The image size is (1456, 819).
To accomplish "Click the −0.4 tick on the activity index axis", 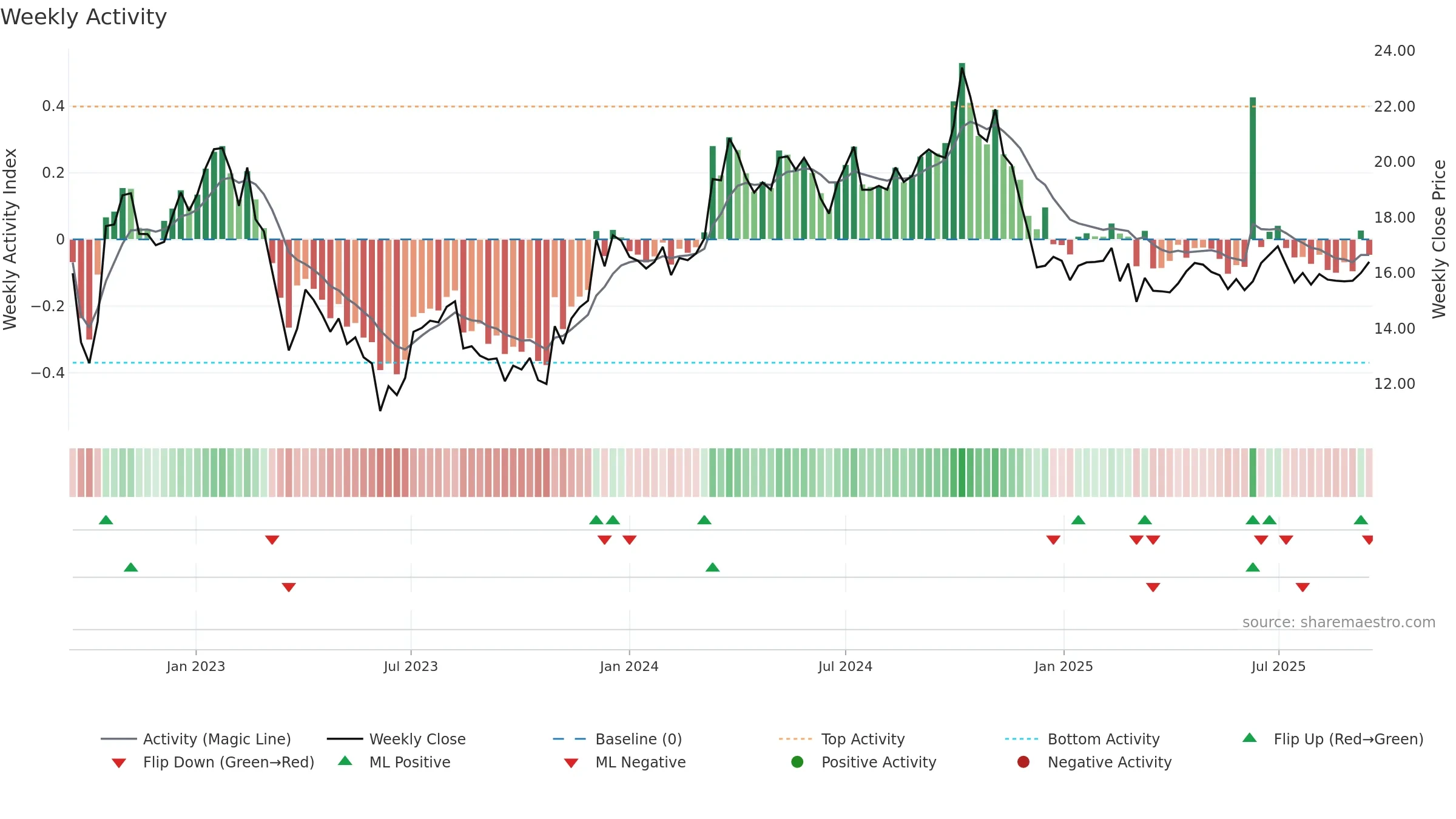I will click(x=47, y=372).
